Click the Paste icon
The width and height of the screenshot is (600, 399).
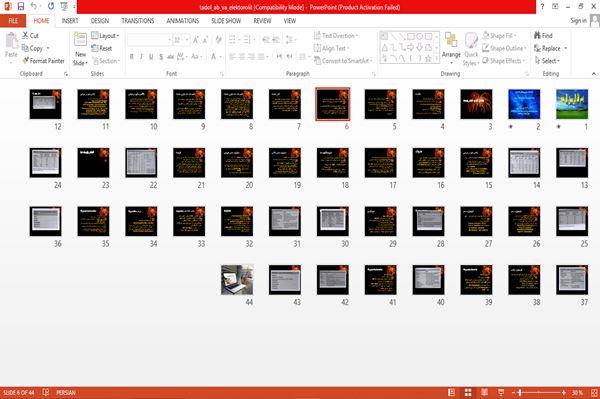pyautogui.click(x=11, y=41)
